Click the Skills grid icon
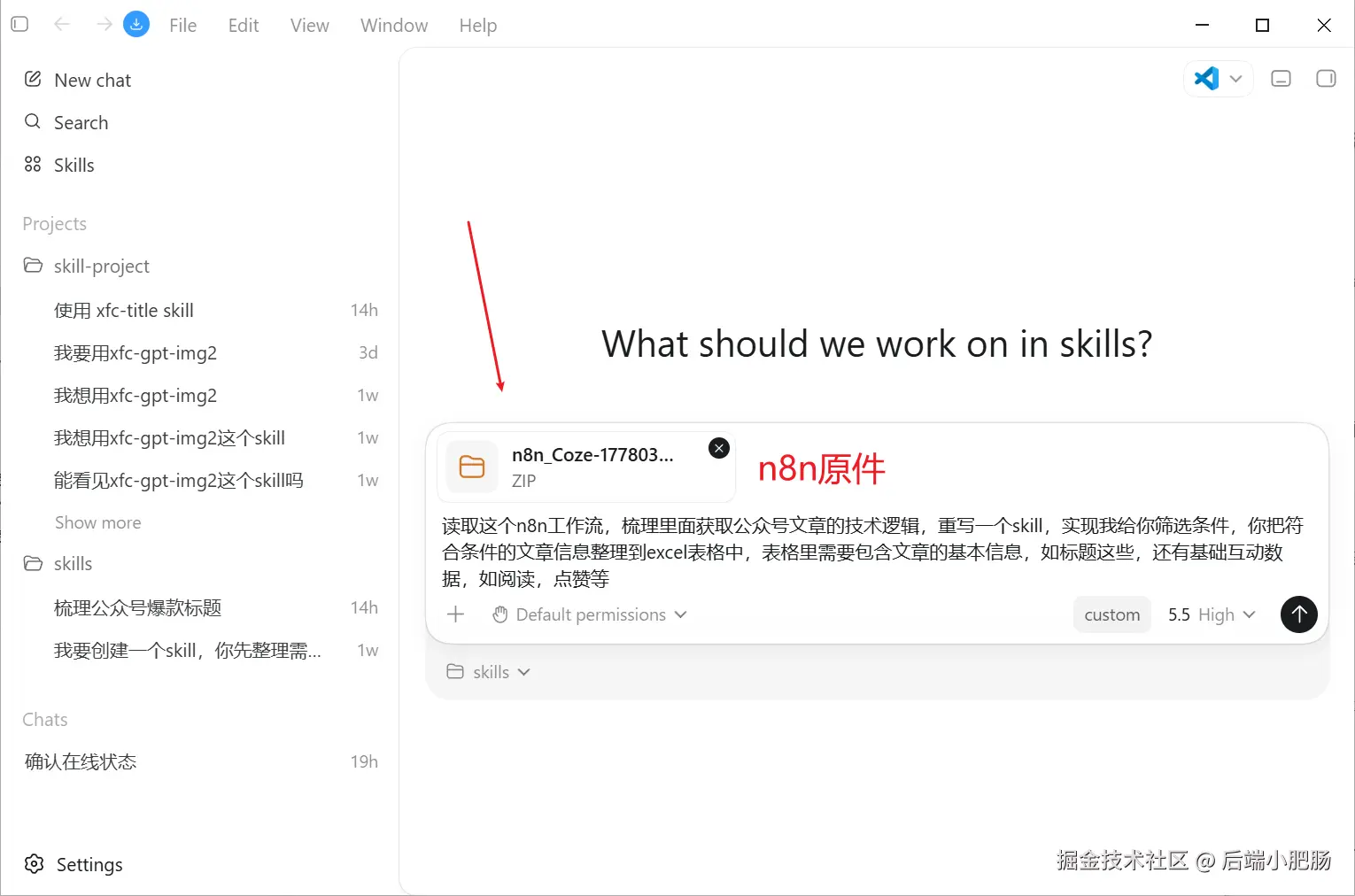1355x896 pixels. point(33,164)
